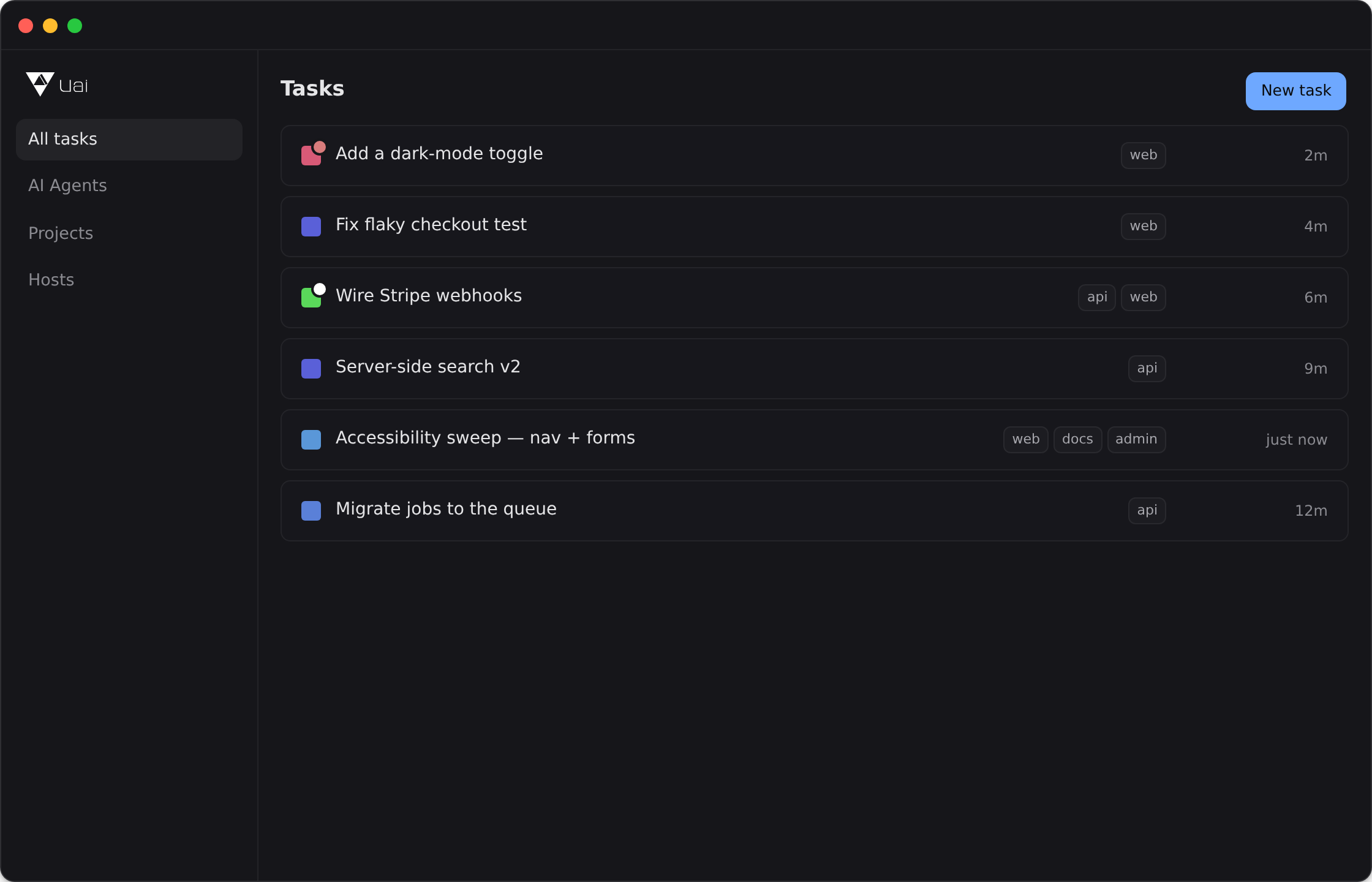Open the Fix flaky checkout test task
The height and width of the screenshot is (882, 1372).
tap(814, 227)
